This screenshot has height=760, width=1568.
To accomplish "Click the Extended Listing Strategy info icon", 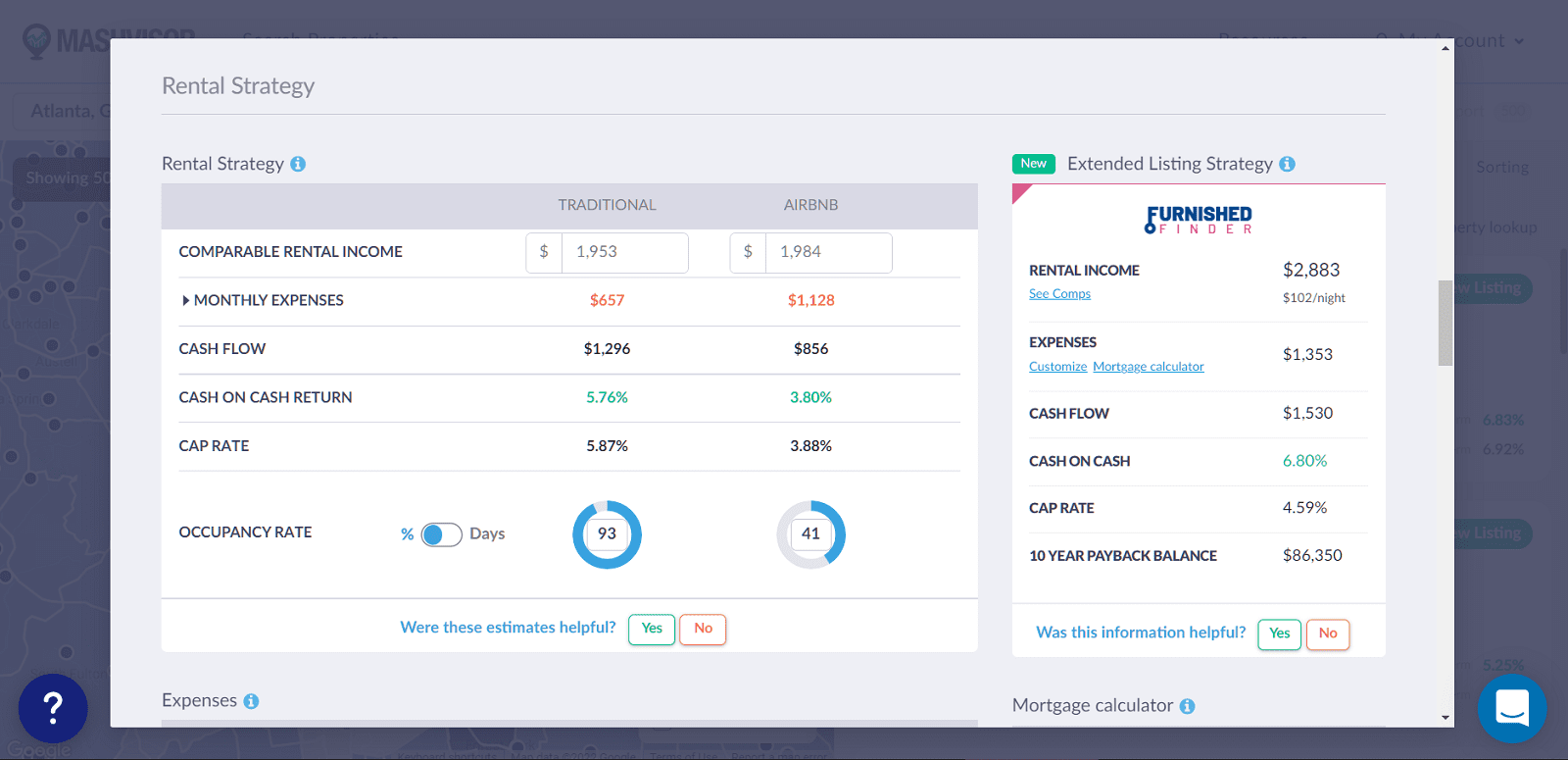I will pyautogui.click(x=1287, y=164).
